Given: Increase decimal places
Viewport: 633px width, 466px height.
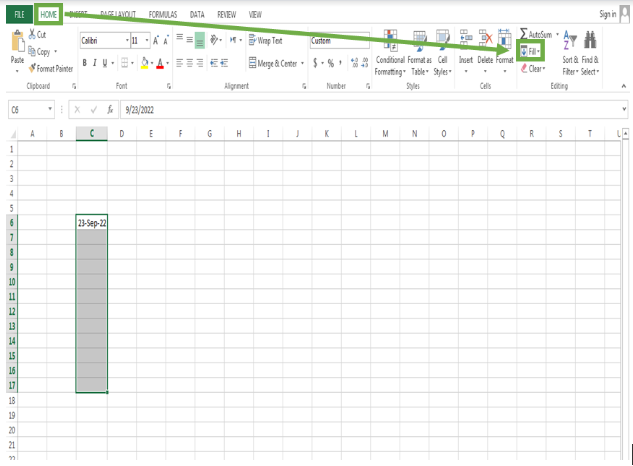Looking at the screenshot, I should point(354,63).
